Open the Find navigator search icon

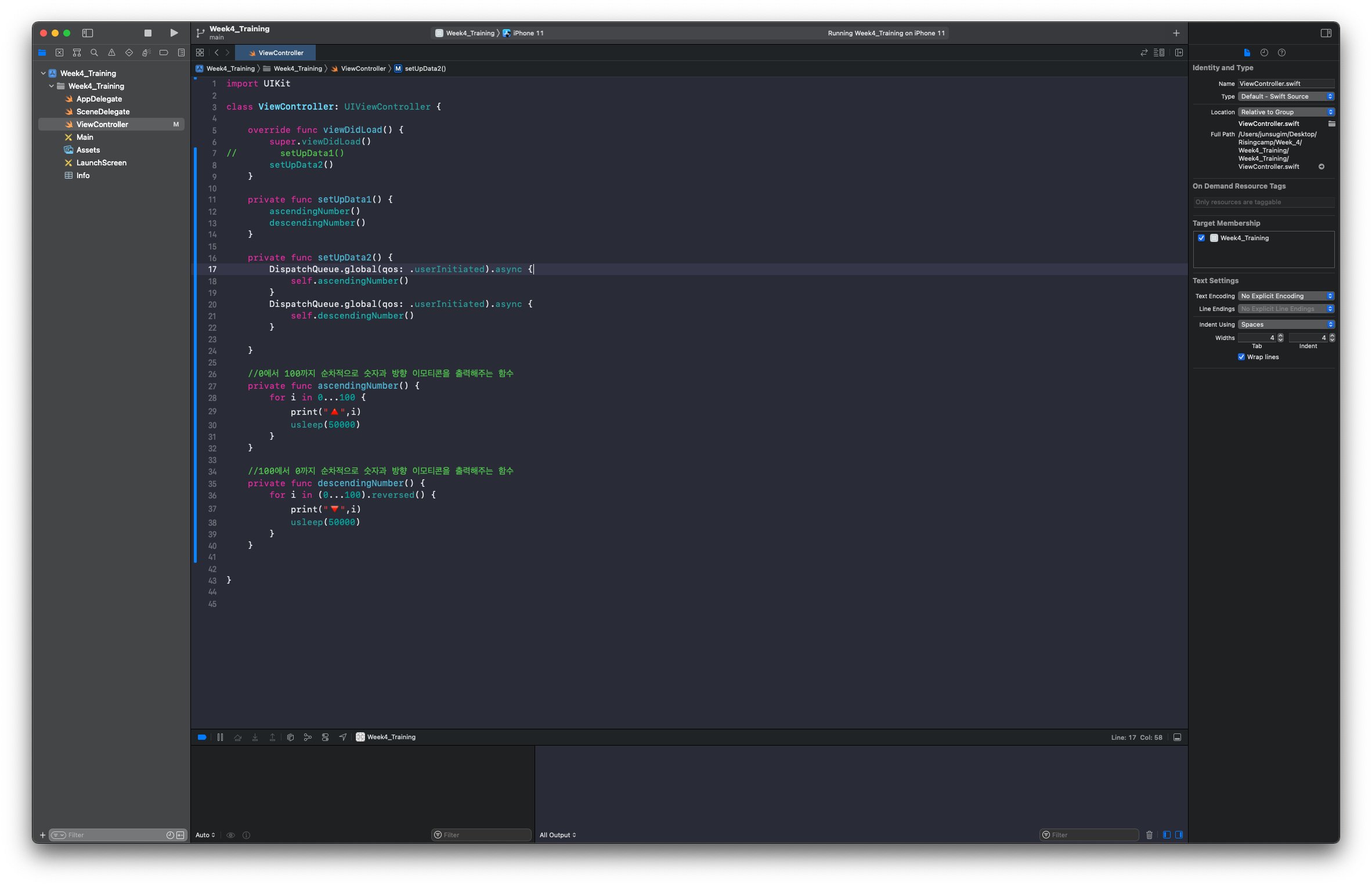pos(94,53)
